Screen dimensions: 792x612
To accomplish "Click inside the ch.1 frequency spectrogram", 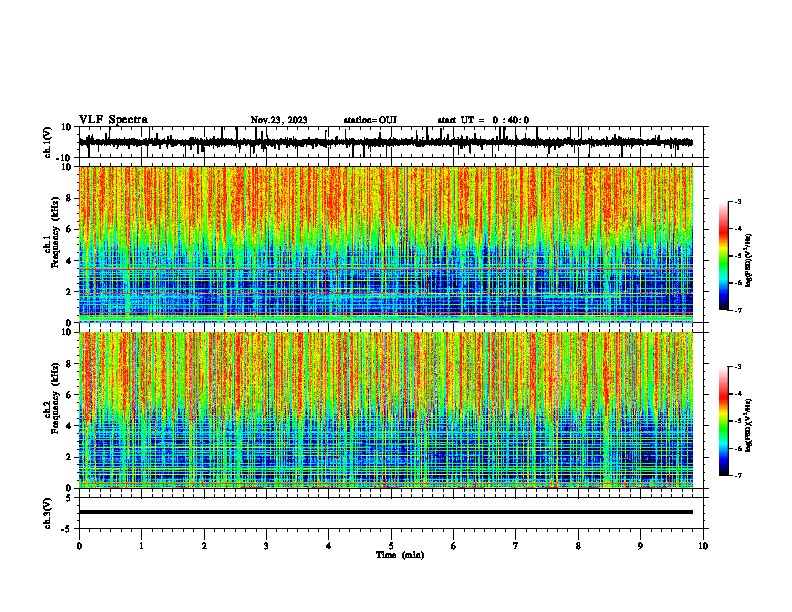I will coord(386,244).
